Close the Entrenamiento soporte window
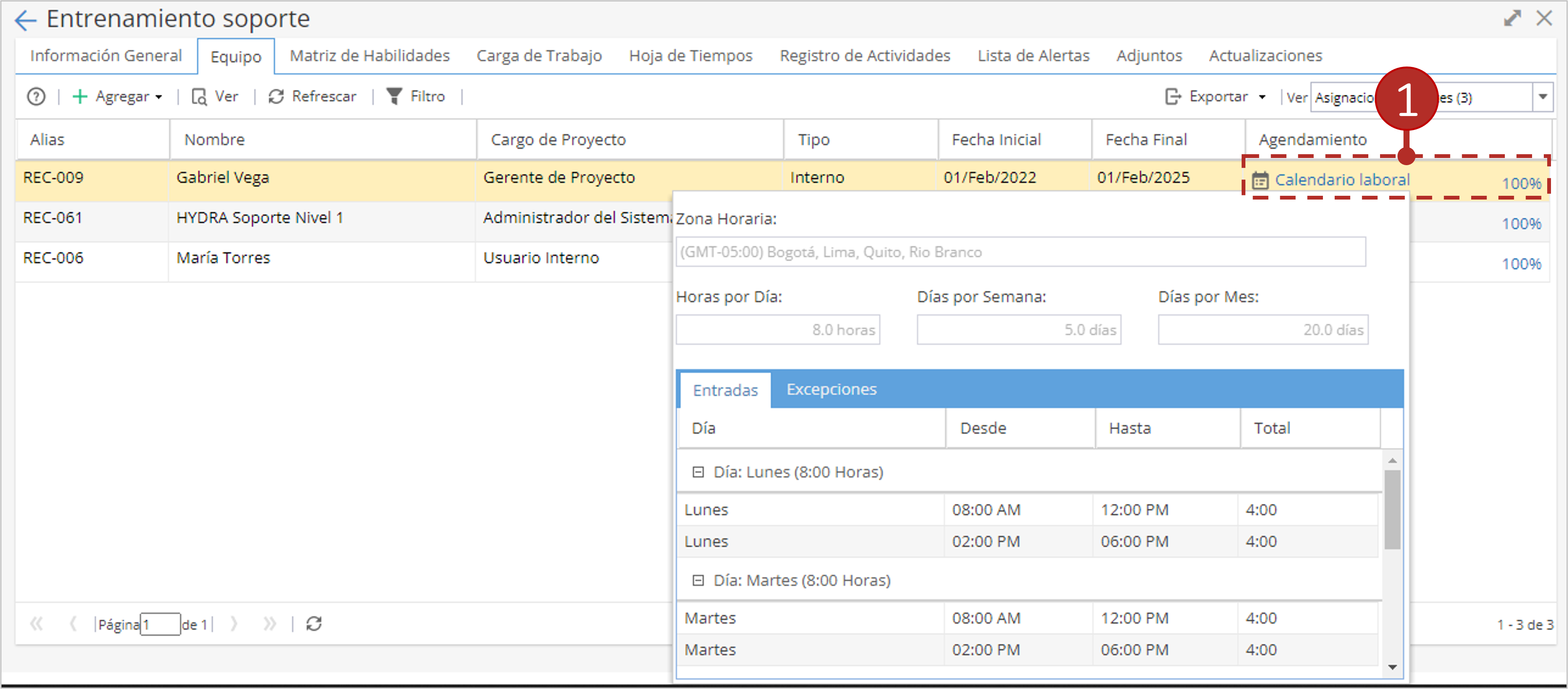This screenshot has width=1568, height=689. tap(1544, 18)
